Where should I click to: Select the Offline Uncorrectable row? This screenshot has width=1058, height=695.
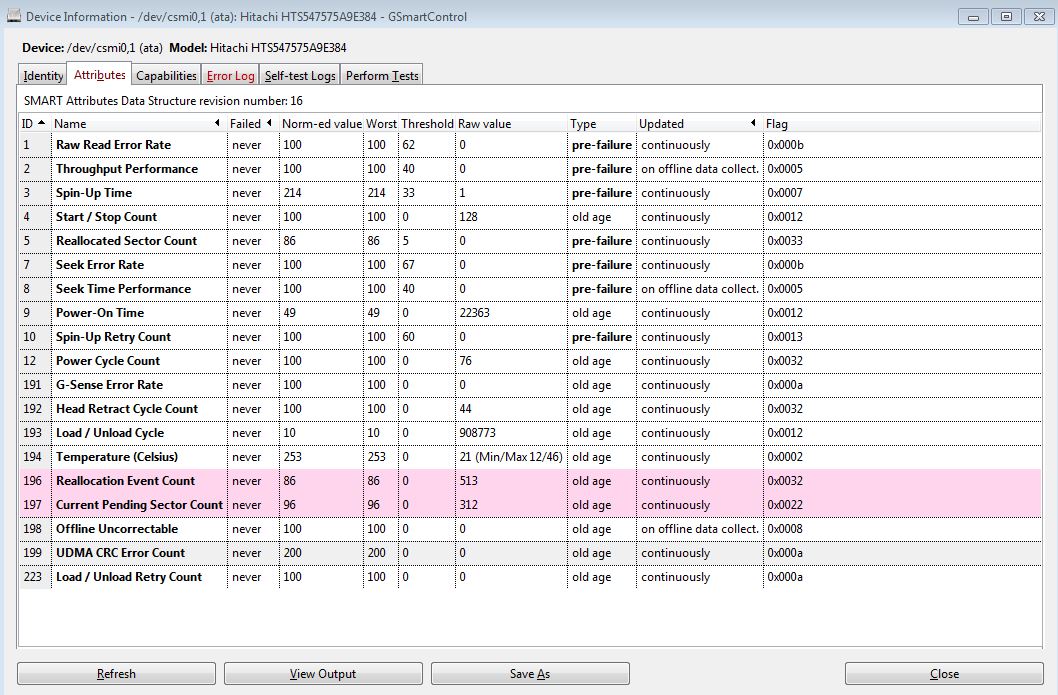click(x=530, y=529)
